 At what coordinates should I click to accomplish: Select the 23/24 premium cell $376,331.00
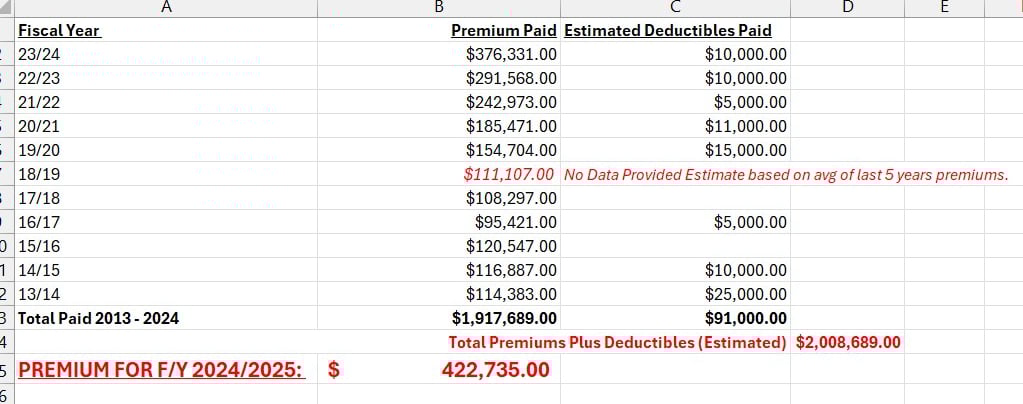click(x=511, y=54)
